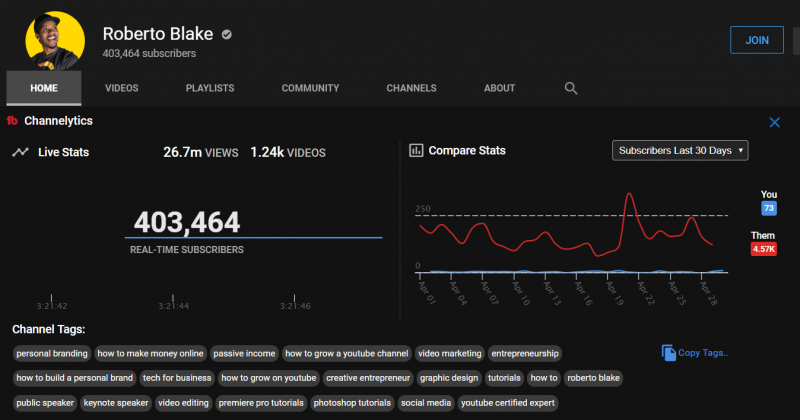Click the blue You 73 badge
800x420 pixels.
pos(769,208)
